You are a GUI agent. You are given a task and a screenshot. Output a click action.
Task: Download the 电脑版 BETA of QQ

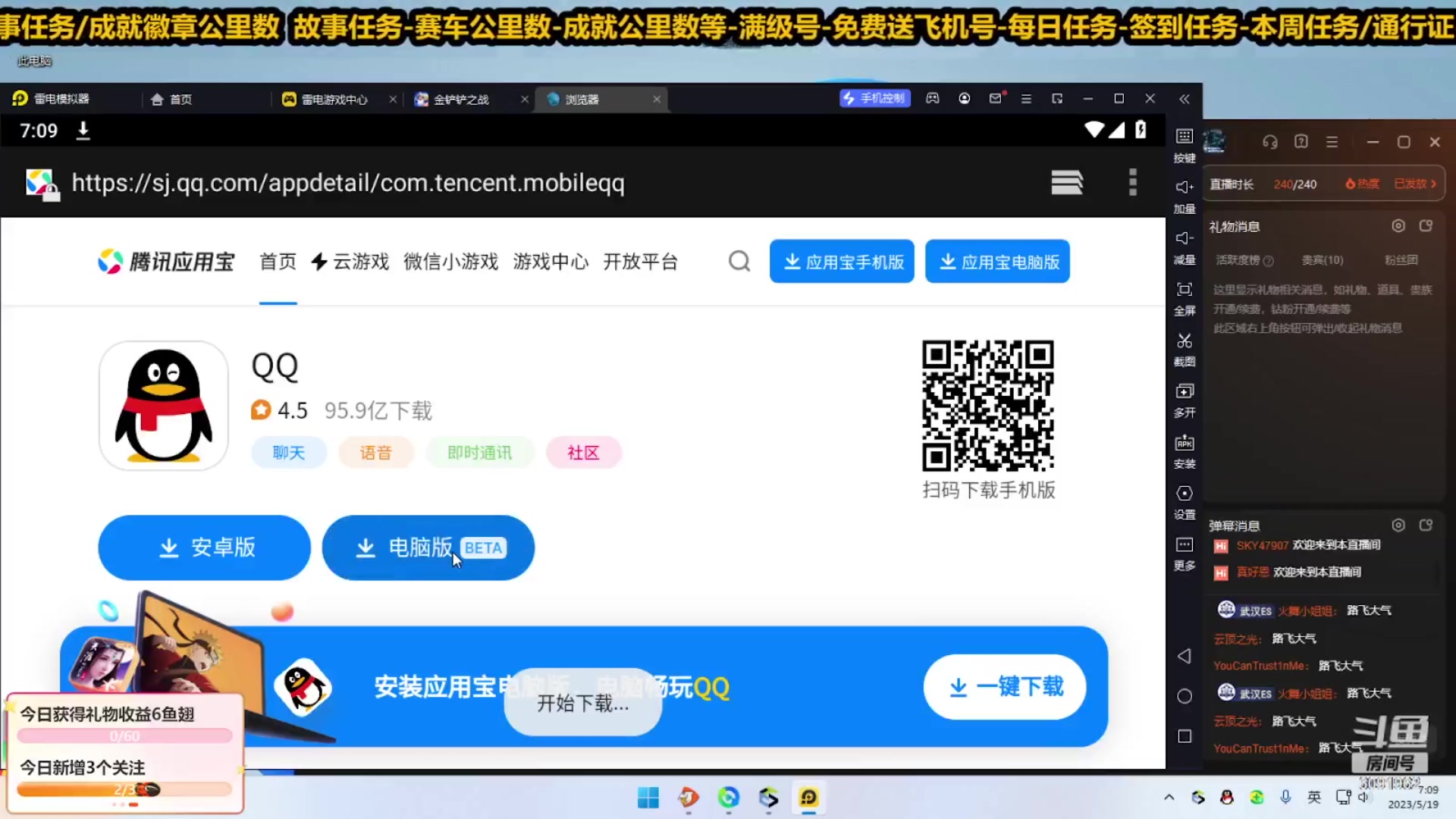click(428, 548)
